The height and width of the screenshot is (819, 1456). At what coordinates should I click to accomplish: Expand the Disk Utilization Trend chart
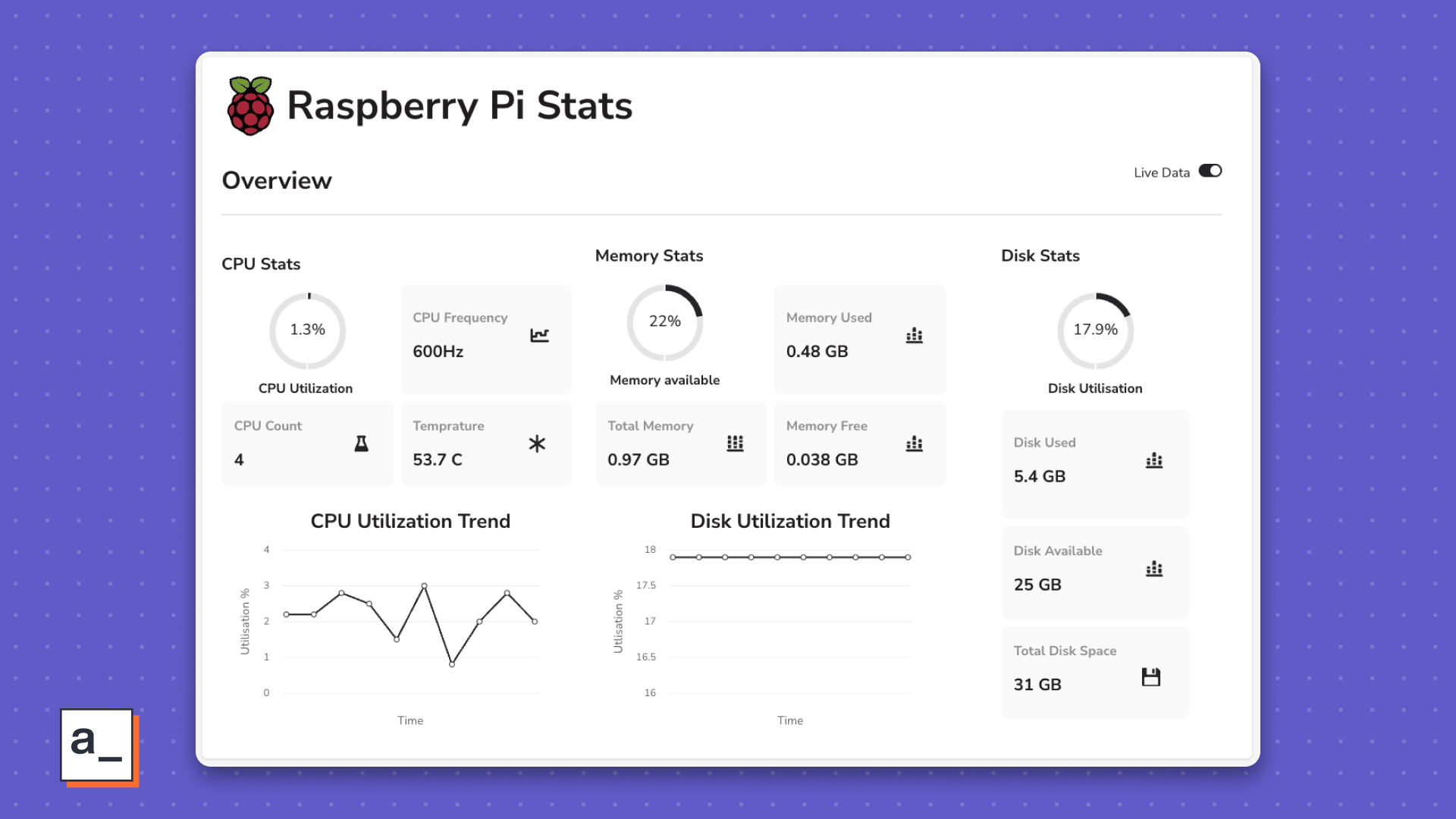pos(789,619)
